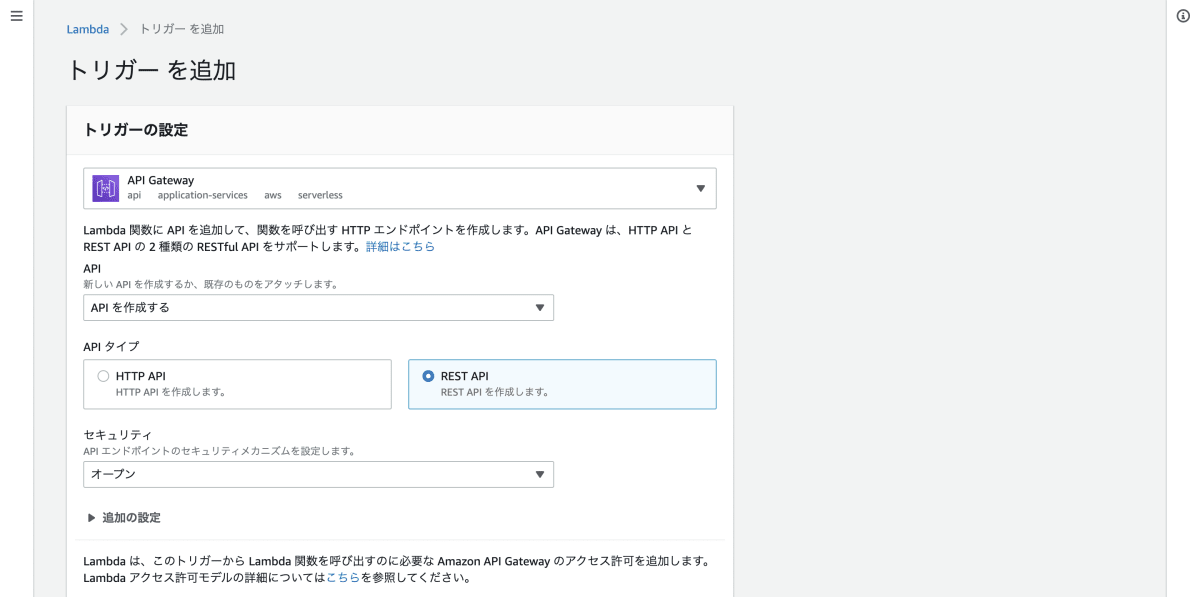1200x597 pixels.
Task: Open the 'API を作成する' dropdown
Action: 318,308
